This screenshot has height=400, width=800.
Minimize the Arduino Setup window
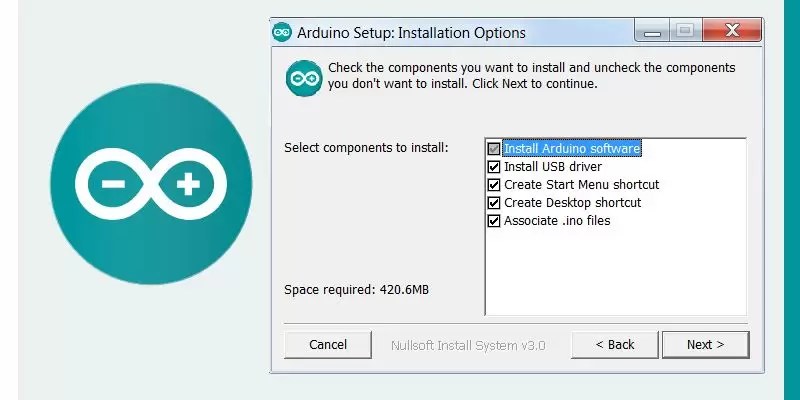point(652,31)
